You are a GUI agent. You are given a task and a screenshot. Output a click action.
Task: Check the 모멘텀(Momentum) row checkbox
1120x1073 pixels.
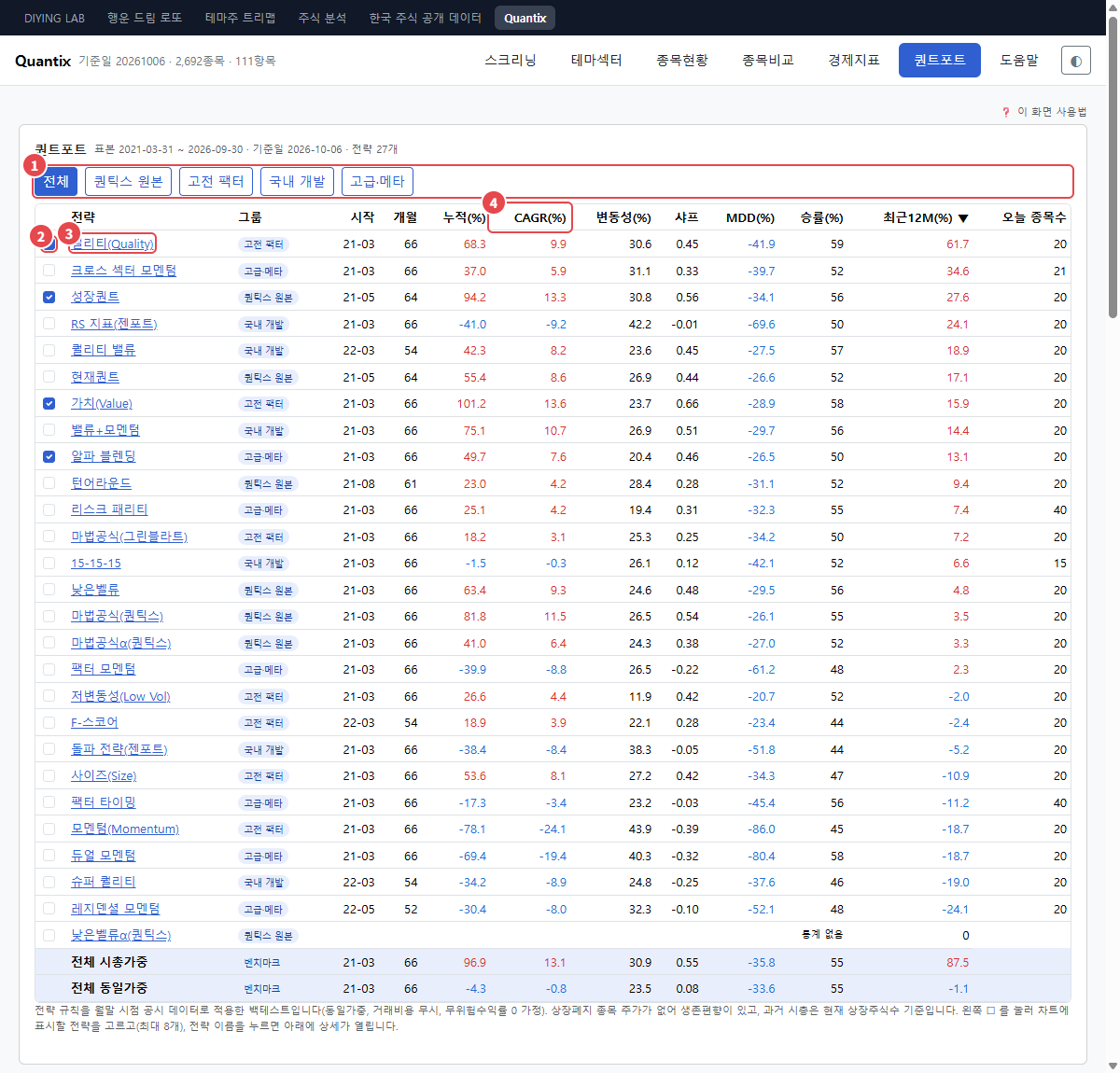(x=49, y=829)
